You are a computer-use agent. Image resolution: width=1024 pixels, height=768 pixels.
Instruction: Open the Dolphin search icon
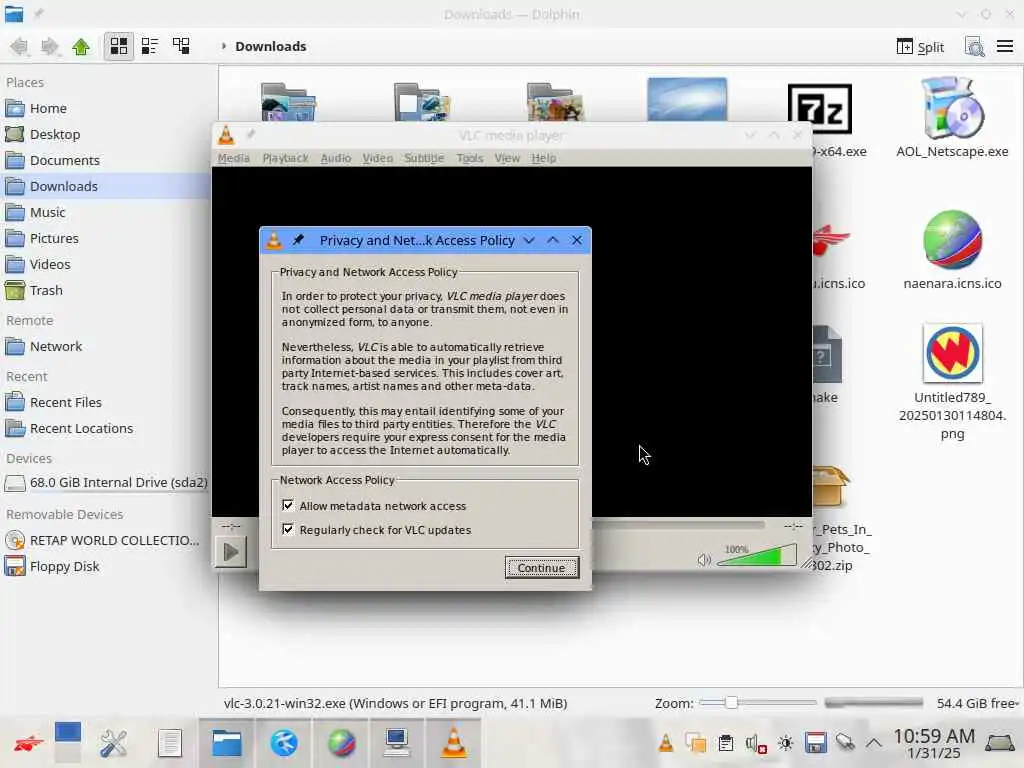974,46
